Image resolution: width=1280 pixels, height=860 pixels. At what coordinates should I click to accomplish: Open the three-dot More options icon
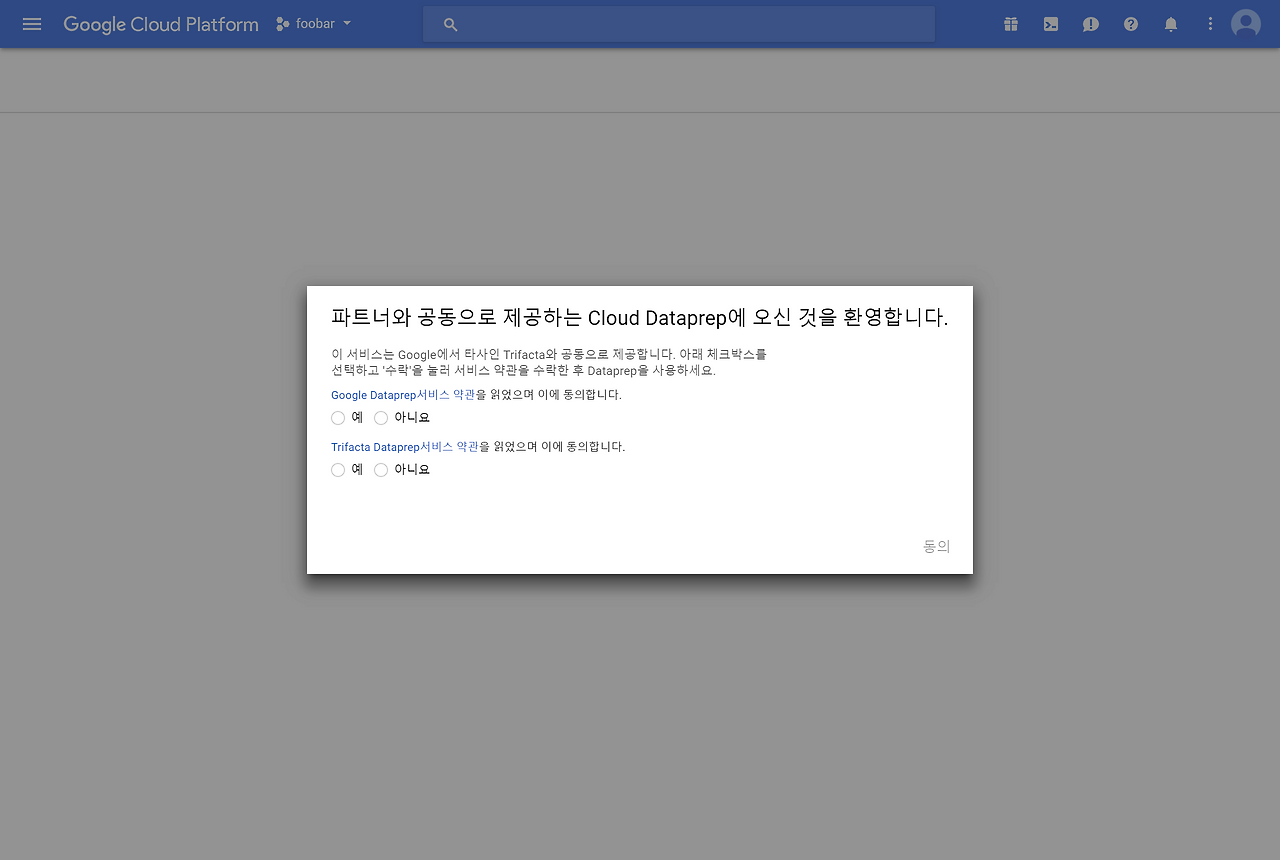pyautogui.click(x=1210, y=24)
